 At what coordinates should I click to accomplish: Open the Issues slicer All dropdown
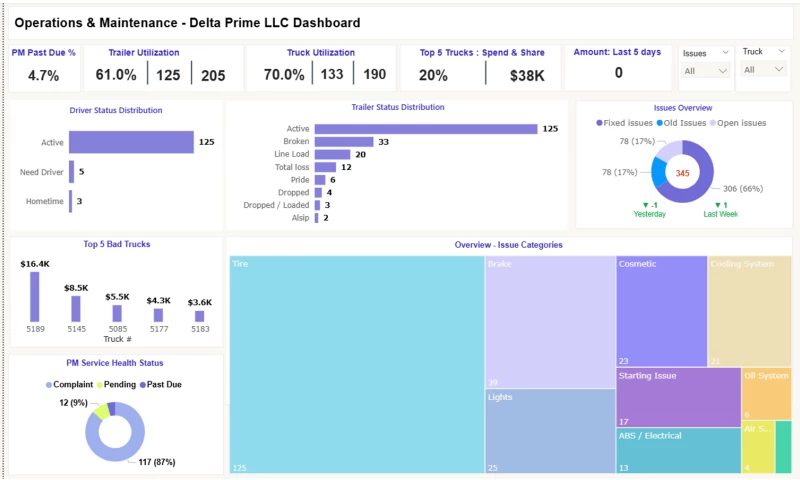pos(706,71)
